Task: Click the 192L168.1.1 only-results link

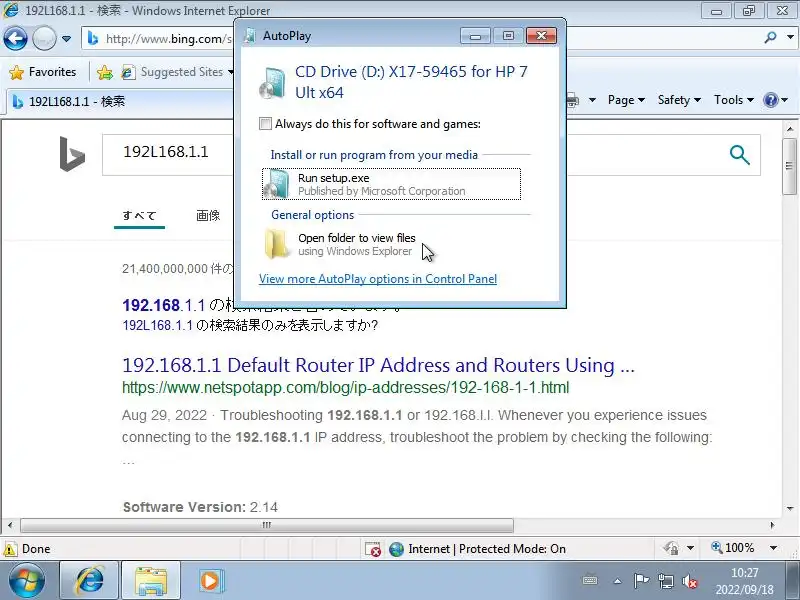Action: (x=158, y=326)
